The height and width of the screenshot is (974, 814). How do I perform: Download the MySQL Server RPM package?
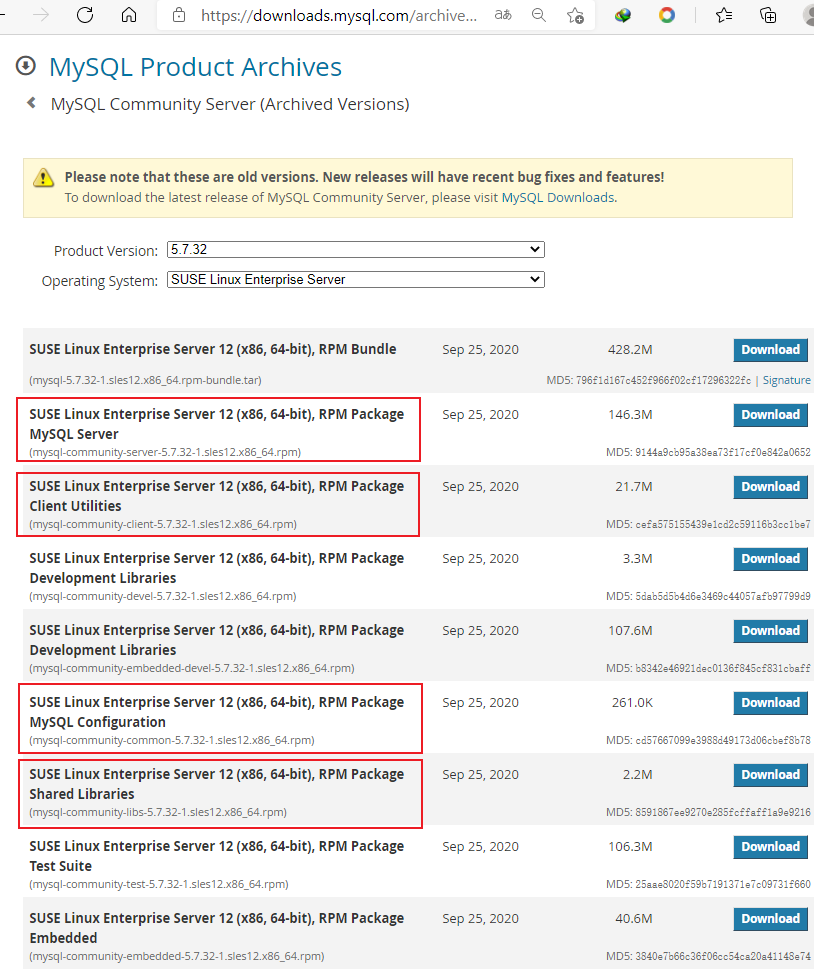[x=770, y=415]
